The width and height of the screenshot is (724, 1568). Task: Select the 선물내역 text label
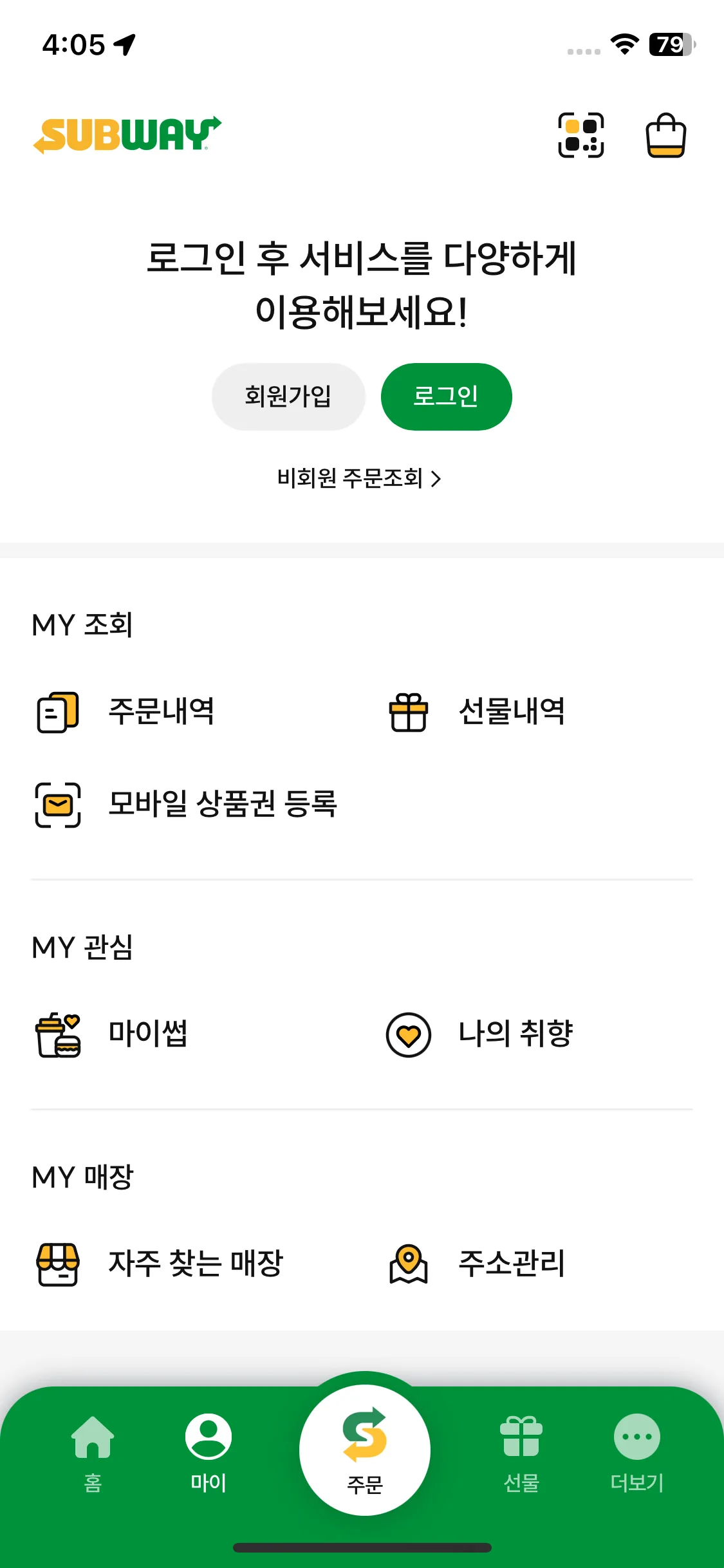(512, 711)
